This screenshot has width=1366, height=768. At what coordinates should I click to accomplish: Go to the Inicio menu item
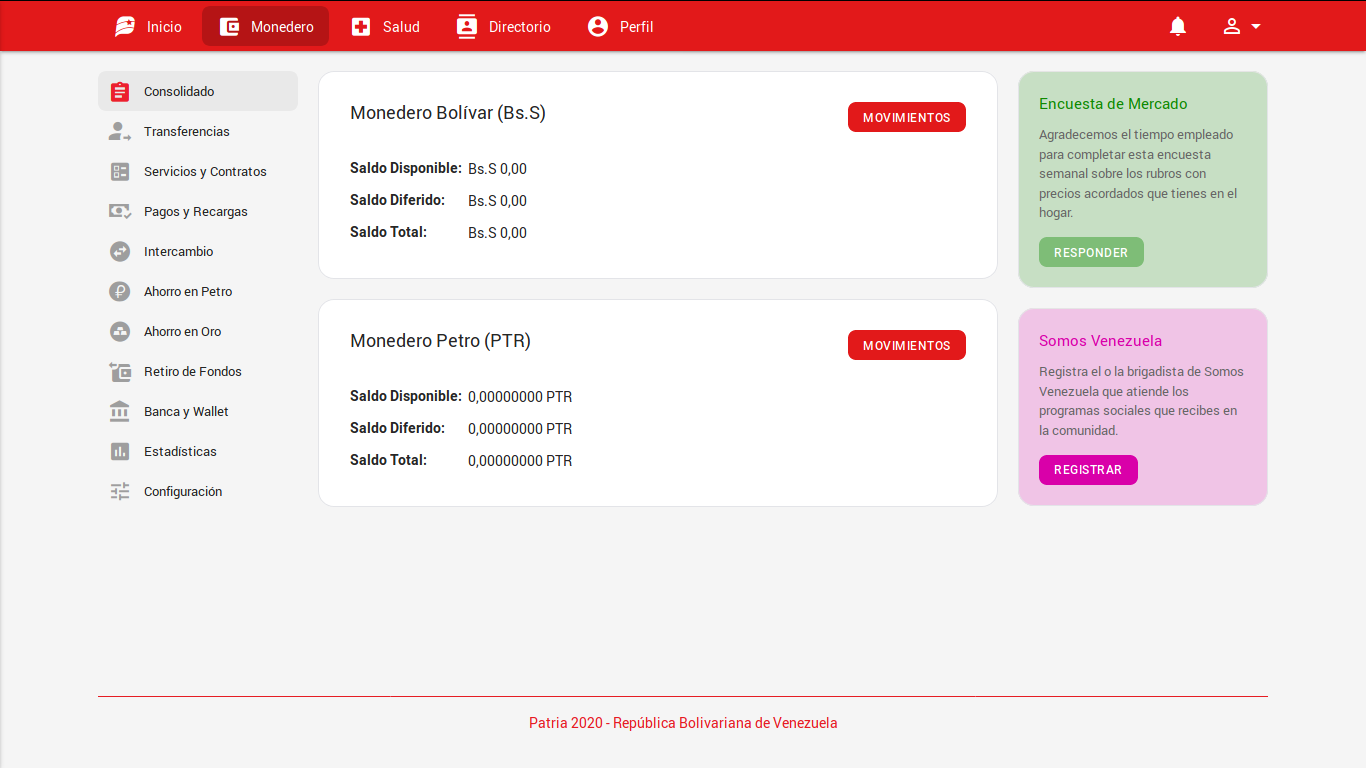pyautogui.click(x=148, y=27)
